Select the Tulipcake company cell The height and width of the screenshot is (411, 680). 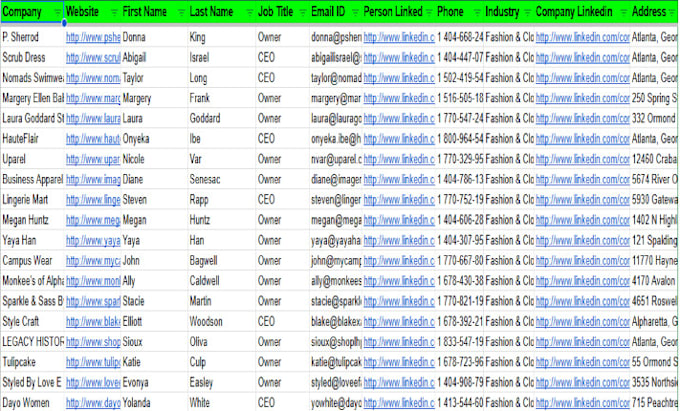coord(33,362)
